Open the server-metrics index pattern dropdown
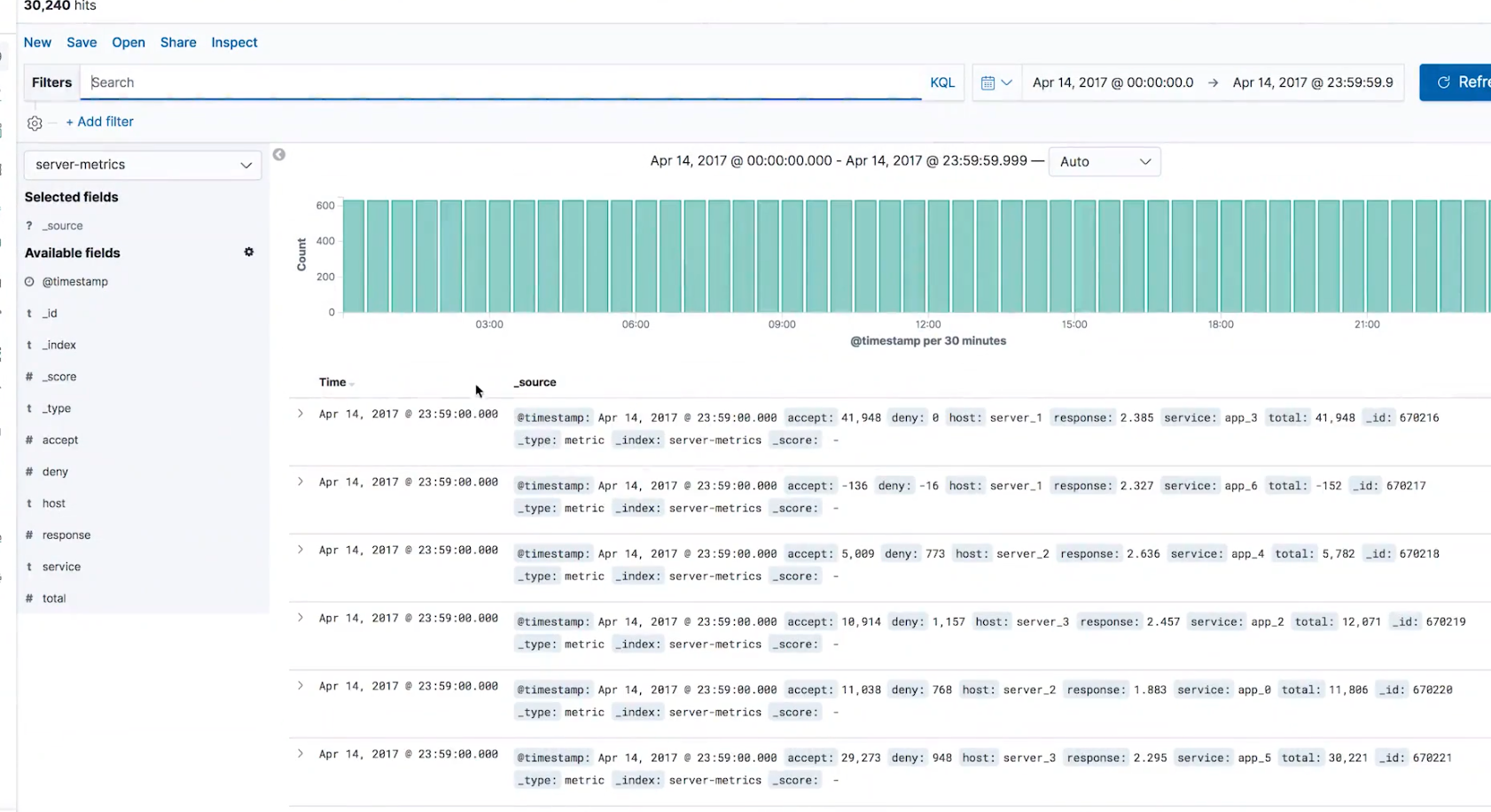1491x812 pixels. point(143,165)
